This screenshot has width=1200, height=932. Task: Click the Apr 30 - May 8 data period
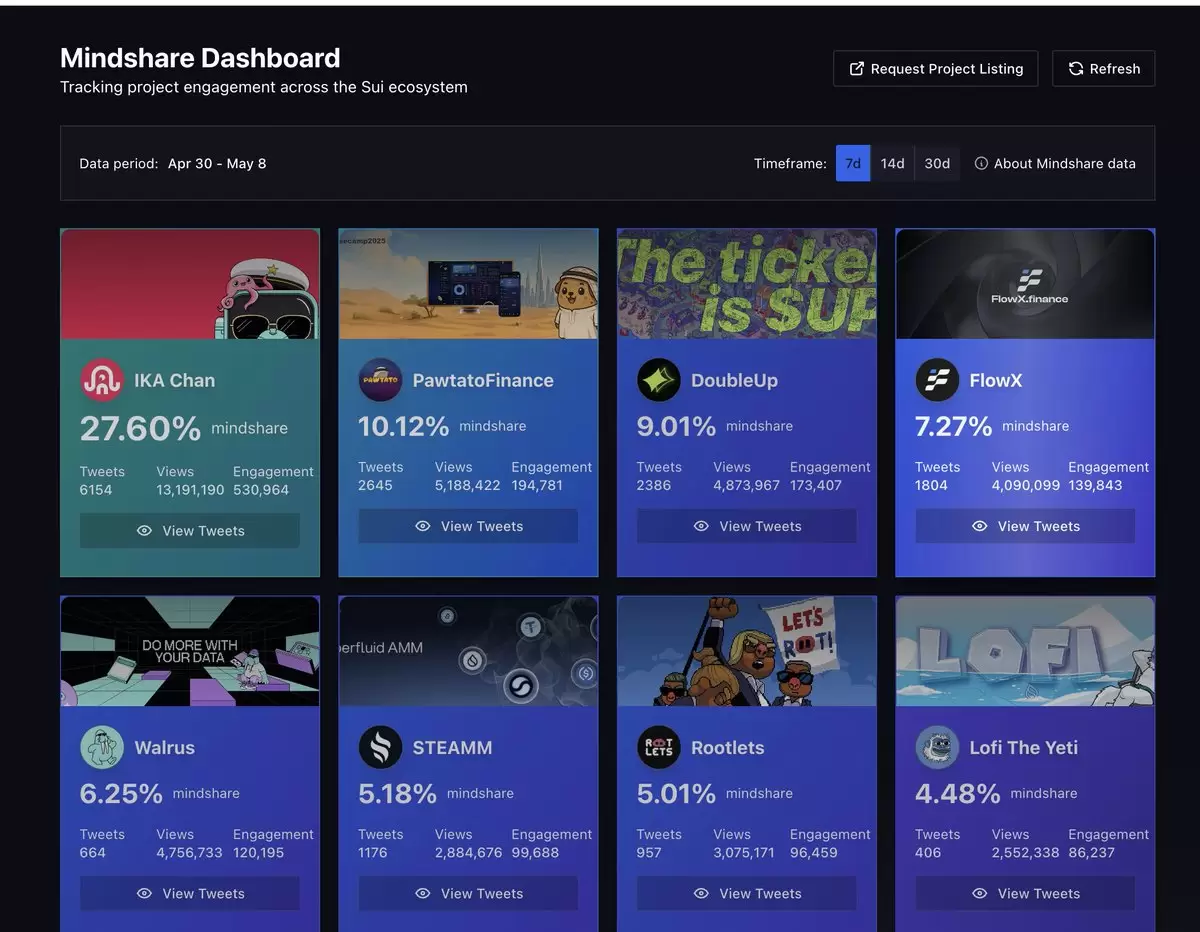coord(217,163)
